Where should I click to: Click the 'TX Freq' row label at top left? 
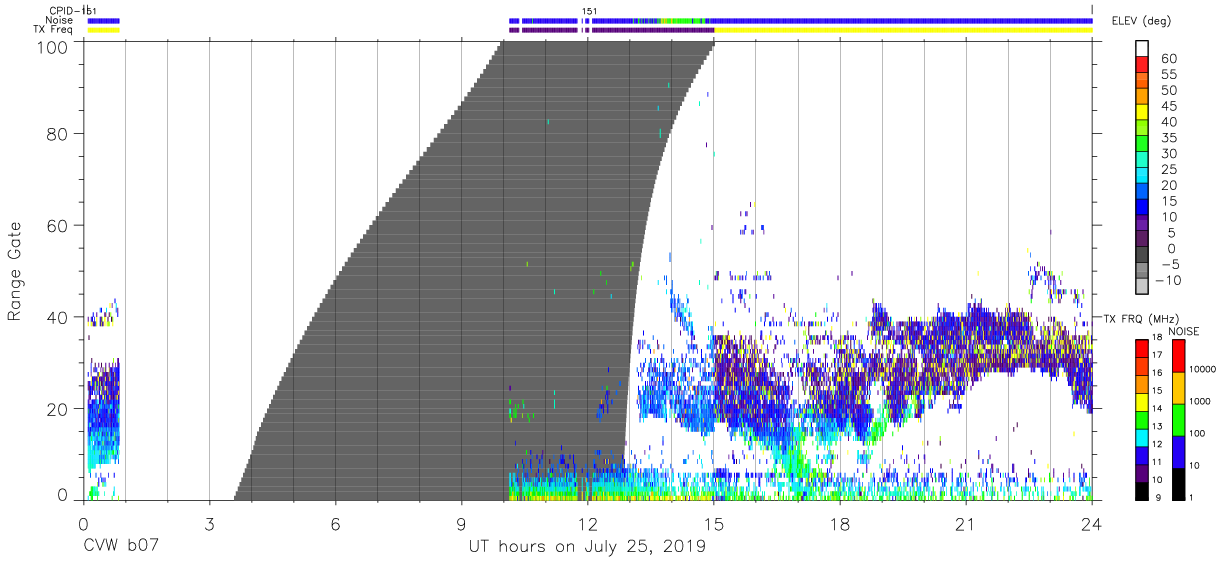53,29
